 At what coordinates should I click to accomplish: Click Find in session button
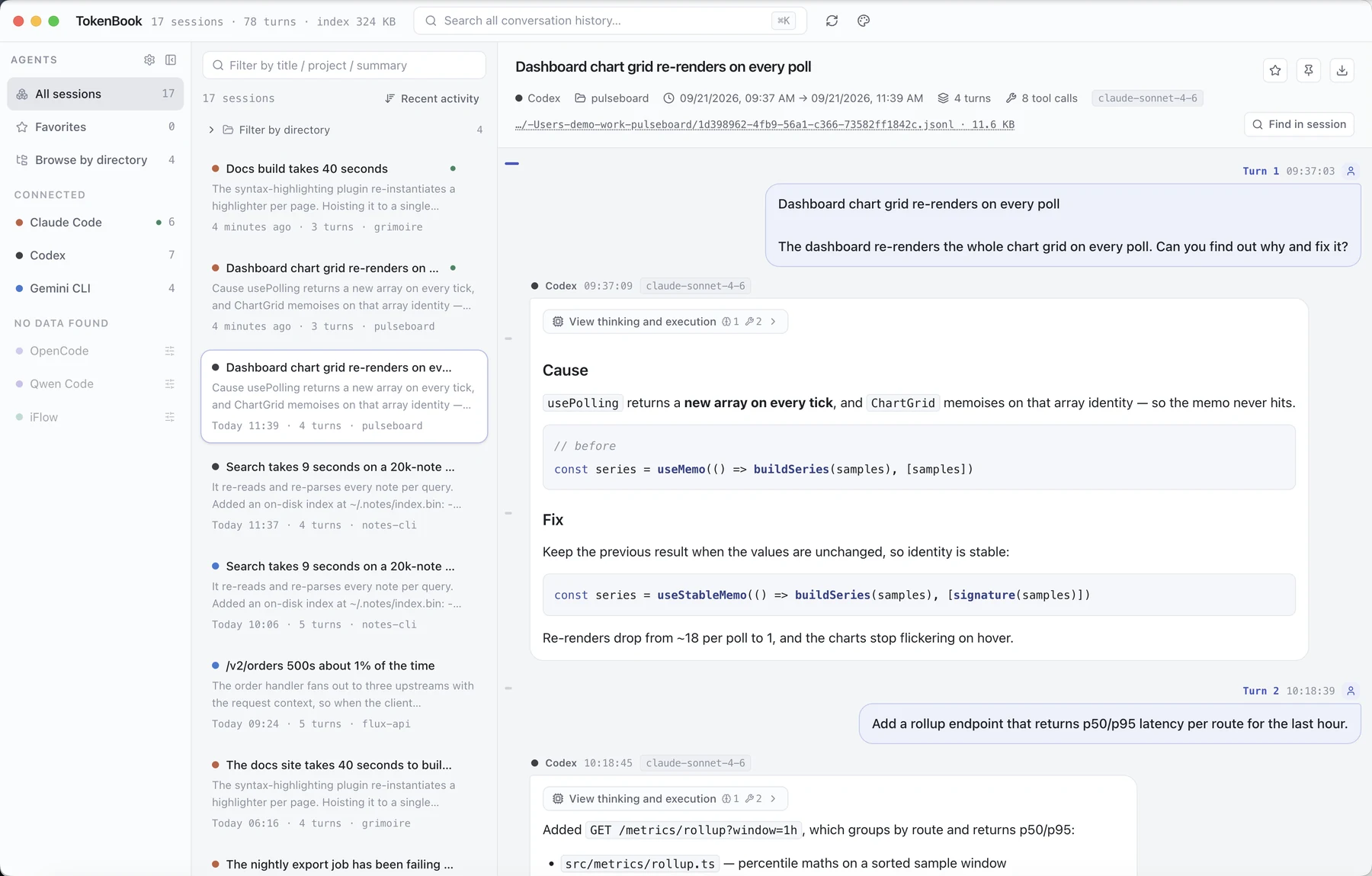click(1300, 124)
